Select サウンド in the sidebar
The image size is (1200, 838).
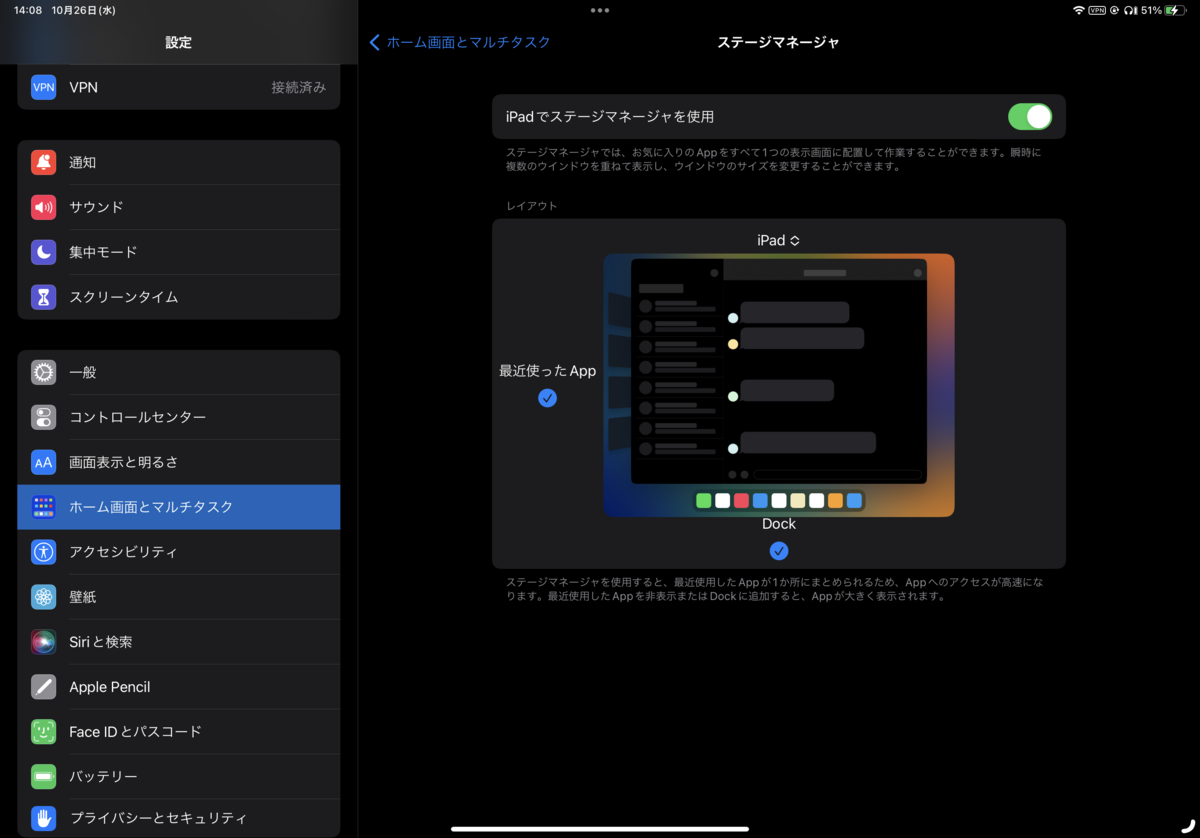tap(179, 207)
